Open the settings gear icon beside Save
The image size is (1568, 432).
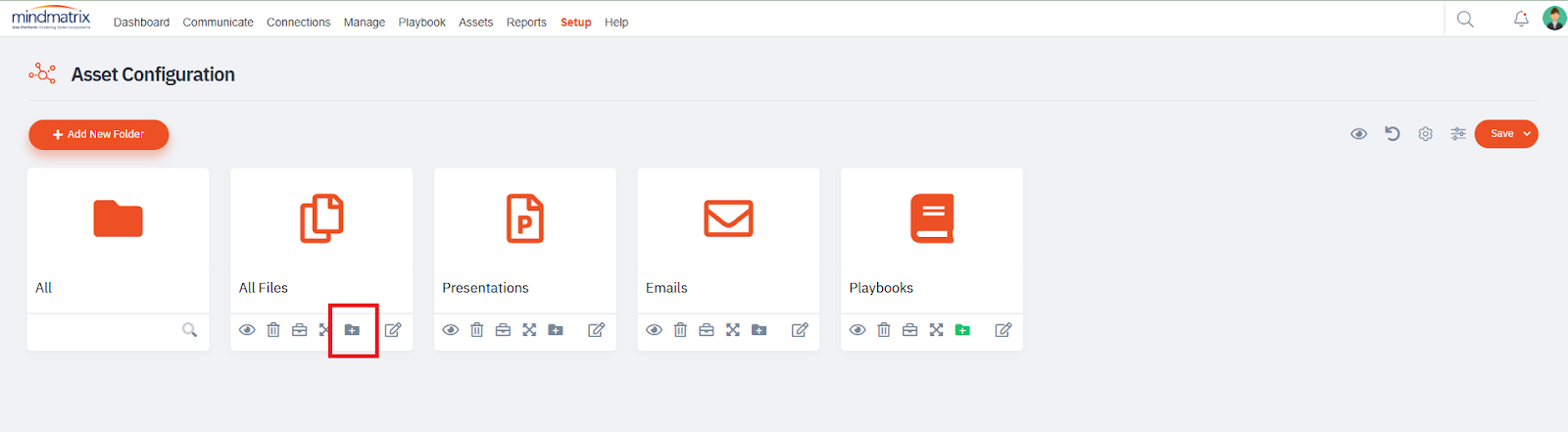click(1425, 134)
